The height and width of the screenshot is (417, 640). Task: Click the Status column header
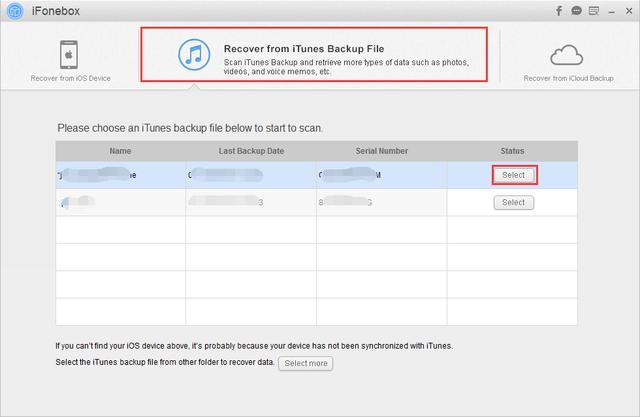(512, 151)
